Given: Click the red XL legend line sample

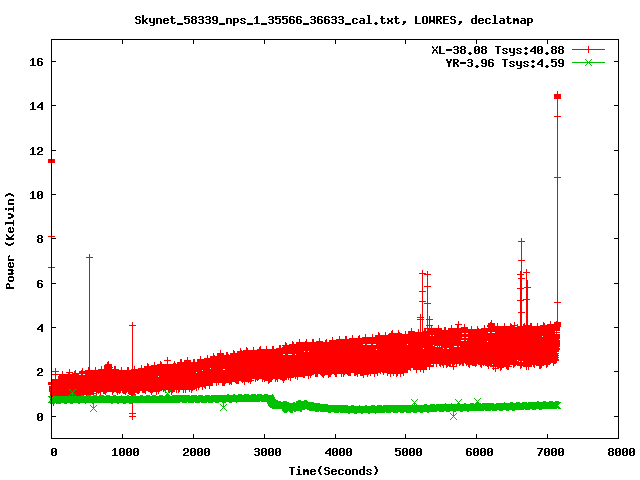Looking at the screenshot, I should click(589, 49).
